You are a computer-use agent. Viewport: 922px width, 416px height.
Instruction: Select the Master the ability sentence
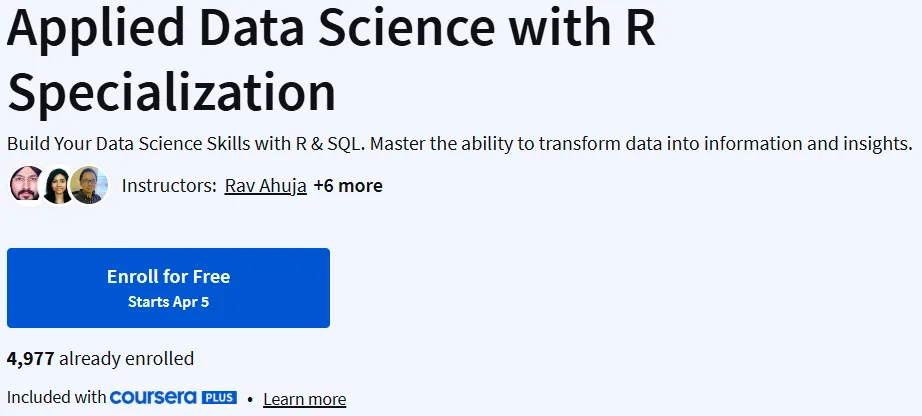(x=642, y=144)
